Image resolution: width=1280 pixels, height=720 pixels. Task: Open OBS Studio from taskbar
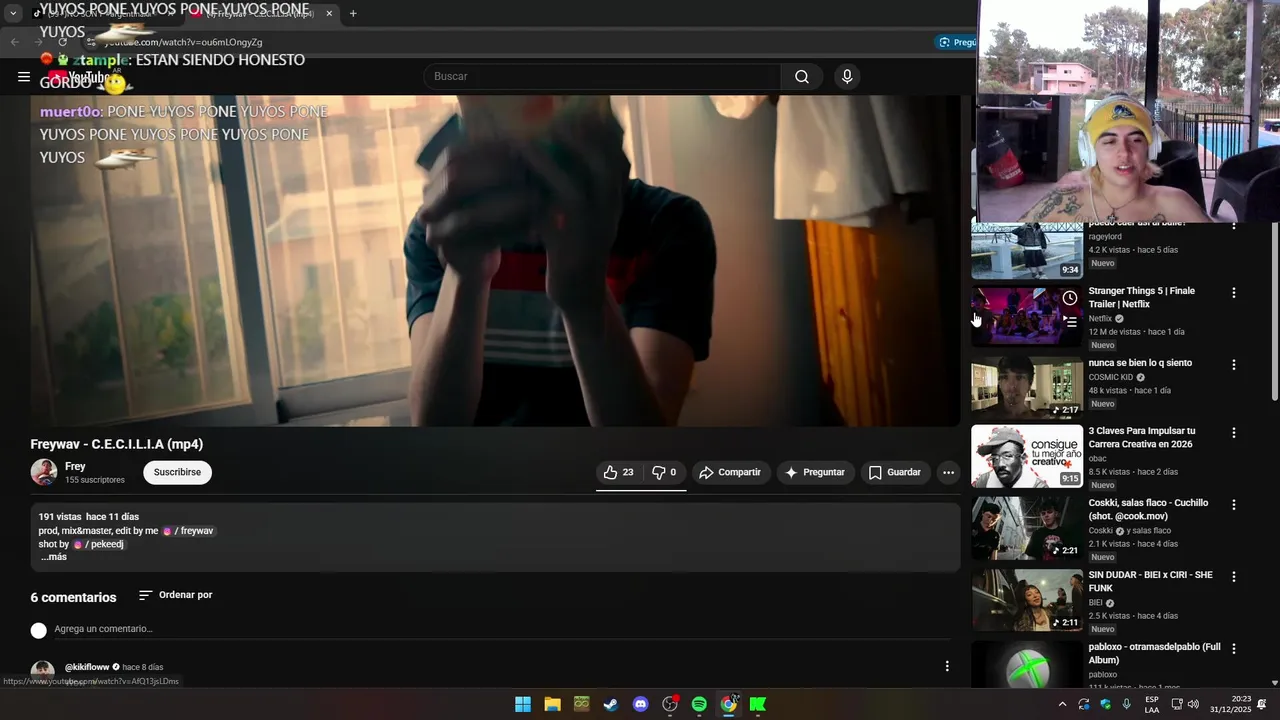[x=670, y=704]
